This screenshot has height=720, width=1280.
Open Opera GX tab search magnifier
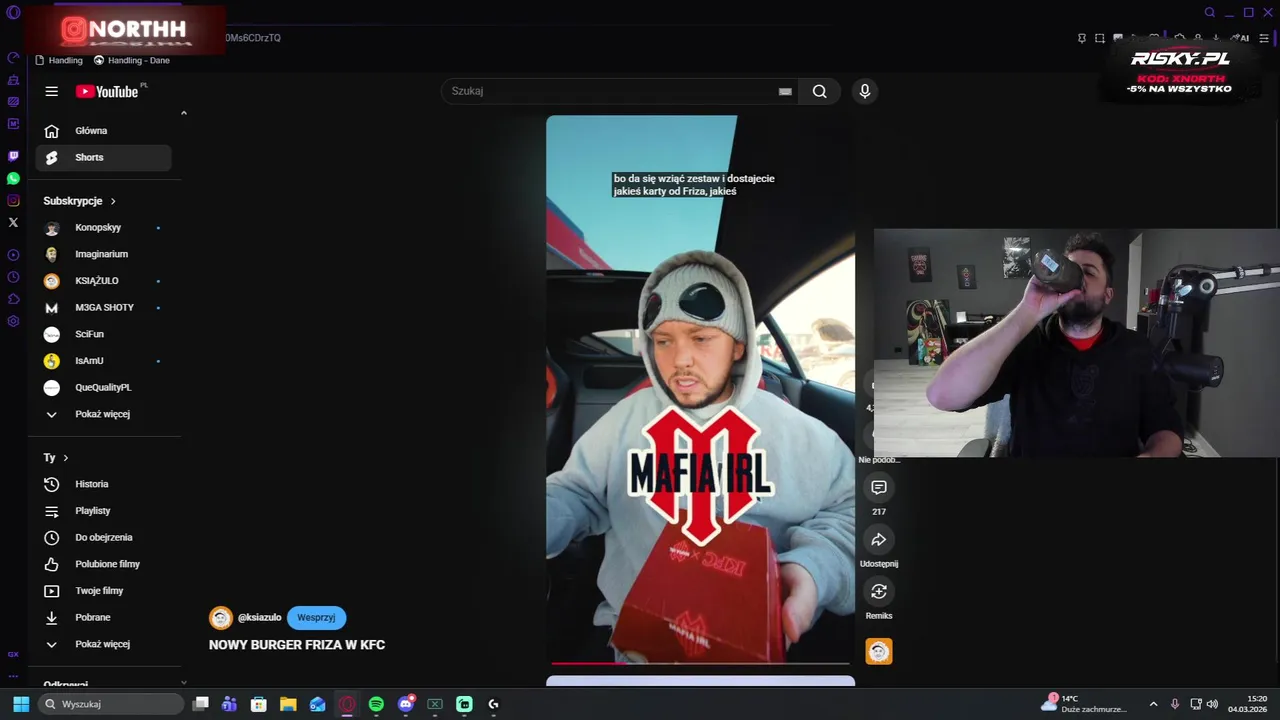(1209, 12)
